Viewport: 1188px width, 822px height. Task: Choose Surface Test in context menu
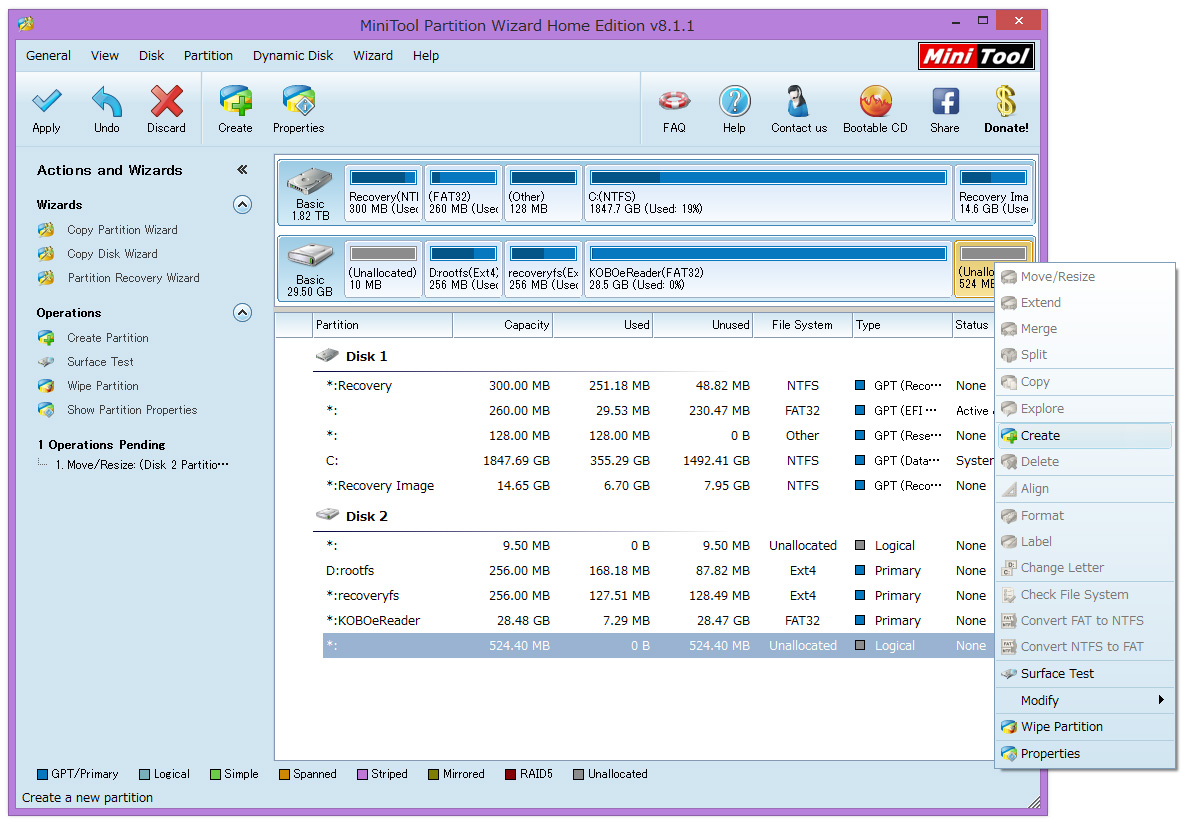(x=1085, y=674)
